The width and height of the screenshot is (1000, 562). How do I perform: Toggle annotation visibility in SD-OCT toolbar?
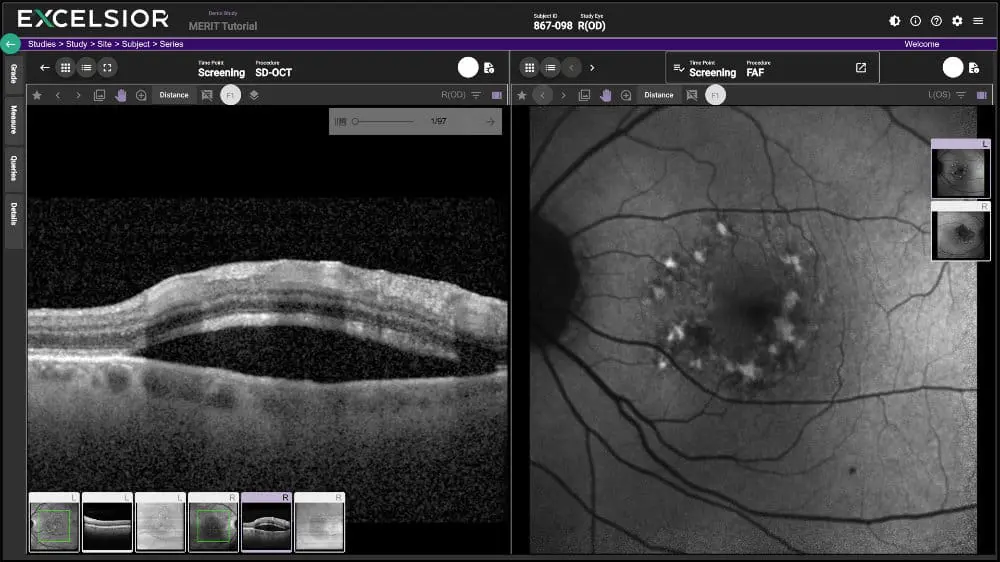point(207,95)
